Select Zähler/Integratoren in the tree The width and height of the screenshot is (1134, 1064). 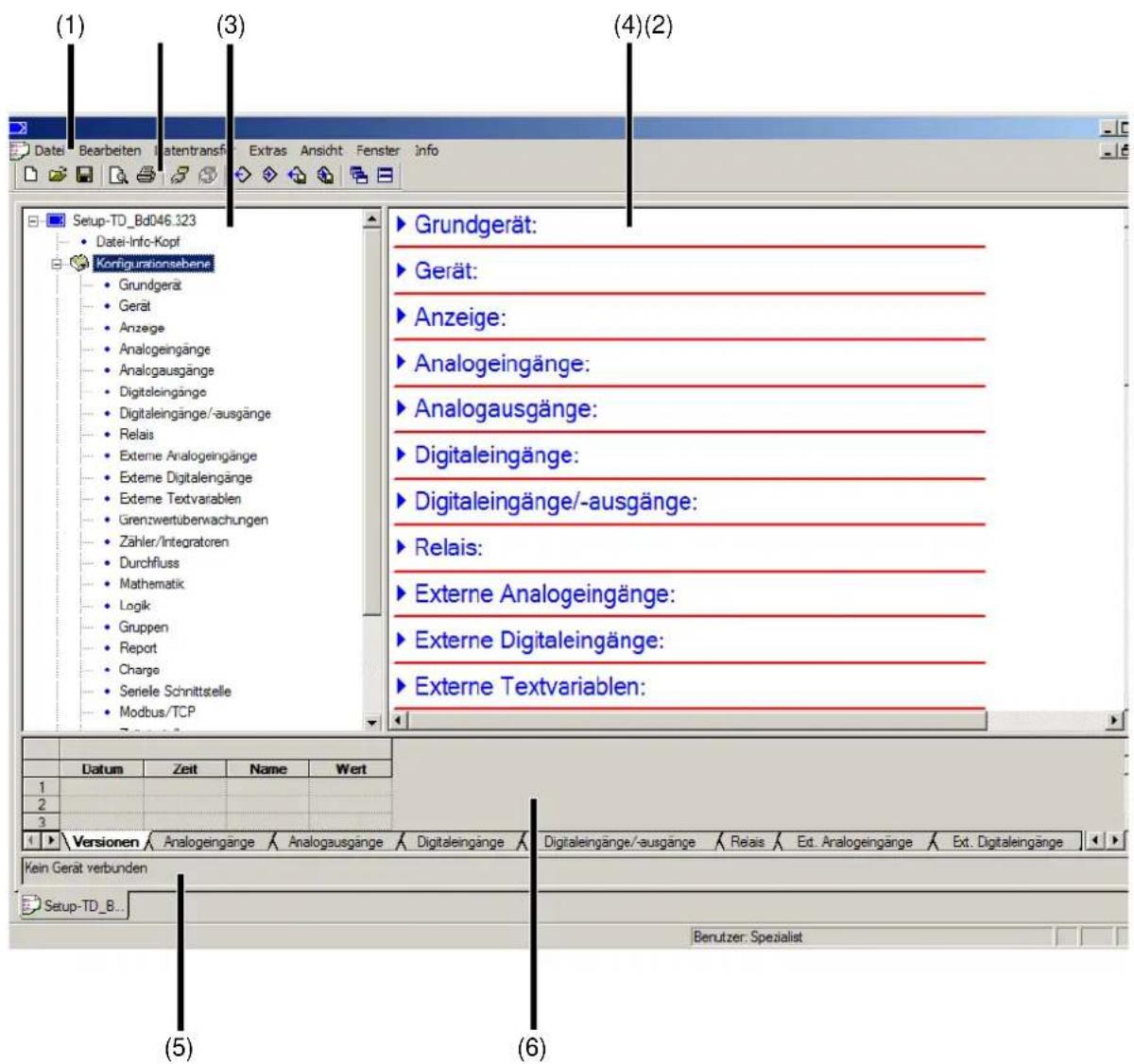(x=174, y=541)
